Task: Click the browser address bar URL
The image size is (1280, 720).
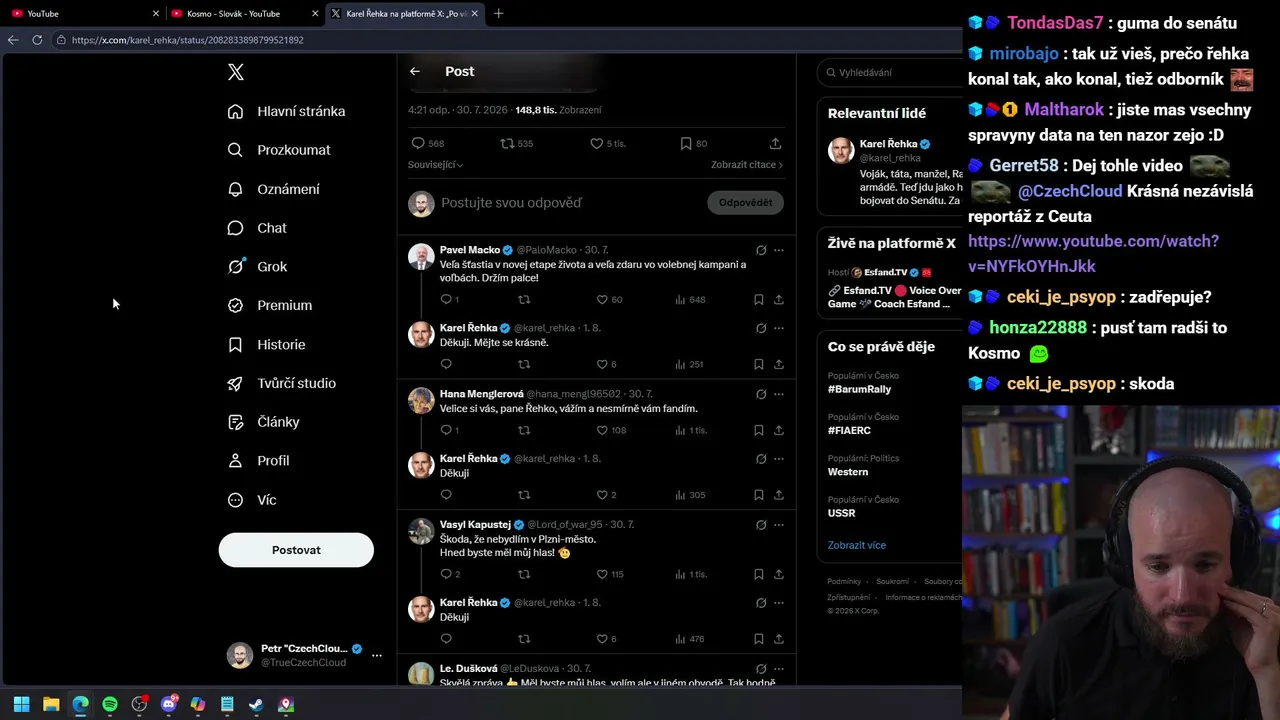Action: (x=188, y=40)
